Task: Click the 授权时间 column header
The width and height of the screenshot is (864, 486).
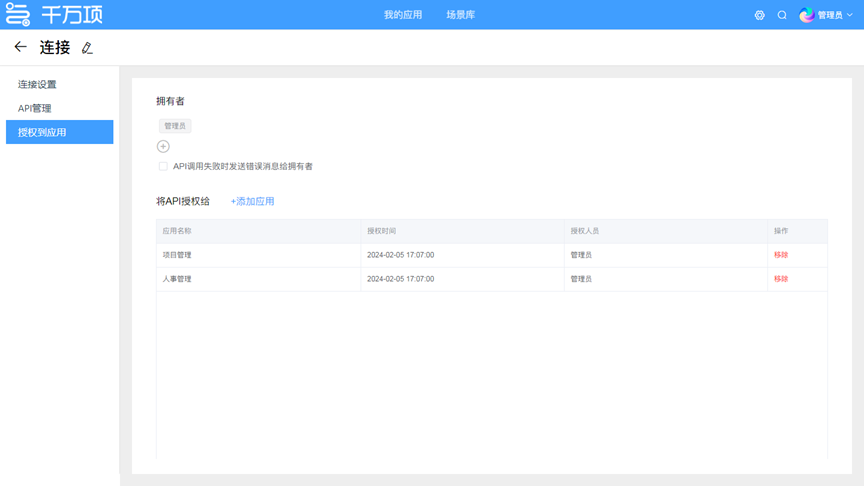Action: pyautogui.click(x=381, y=231)
